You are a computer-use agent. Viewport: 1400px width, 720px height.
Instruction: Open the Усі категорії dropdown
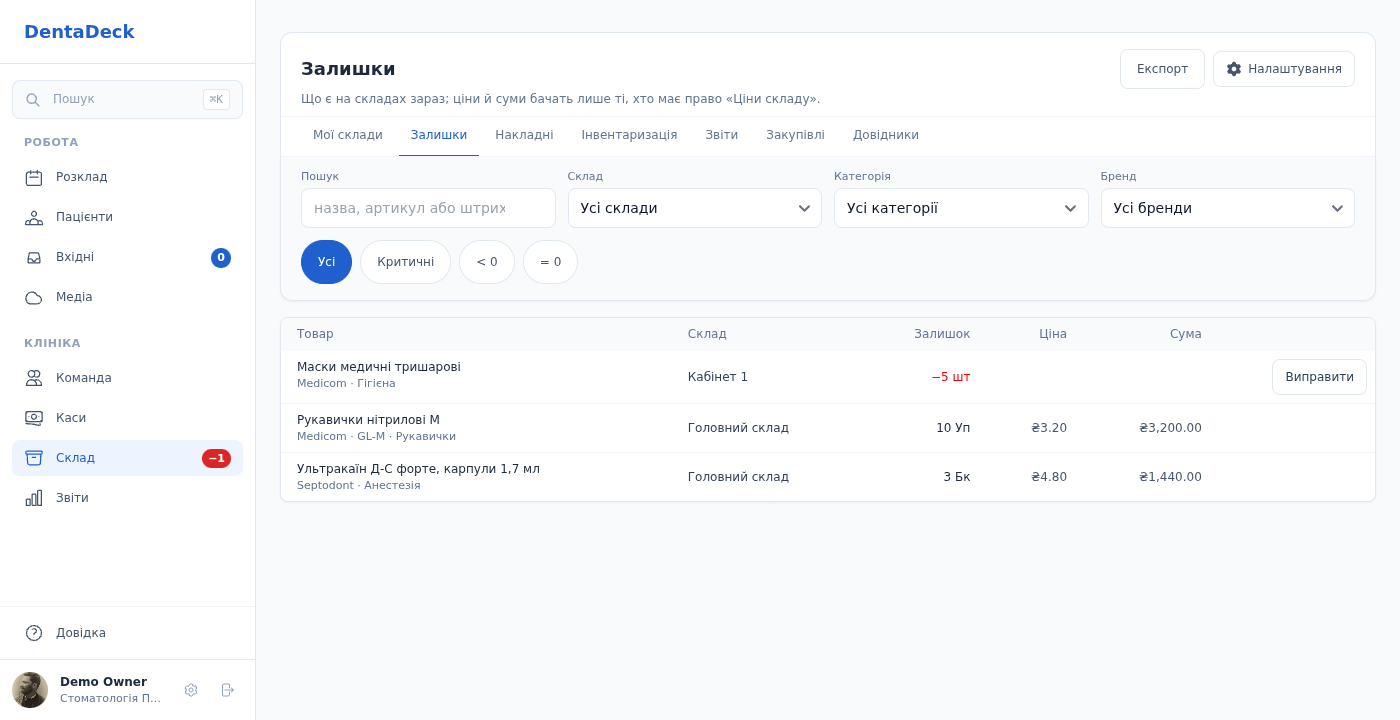click(x=961, y=208)
